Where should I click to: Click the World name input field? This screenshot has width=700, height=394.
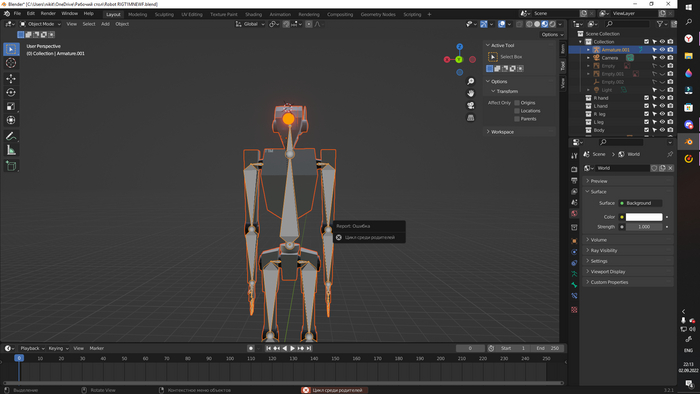pos(623,168)
